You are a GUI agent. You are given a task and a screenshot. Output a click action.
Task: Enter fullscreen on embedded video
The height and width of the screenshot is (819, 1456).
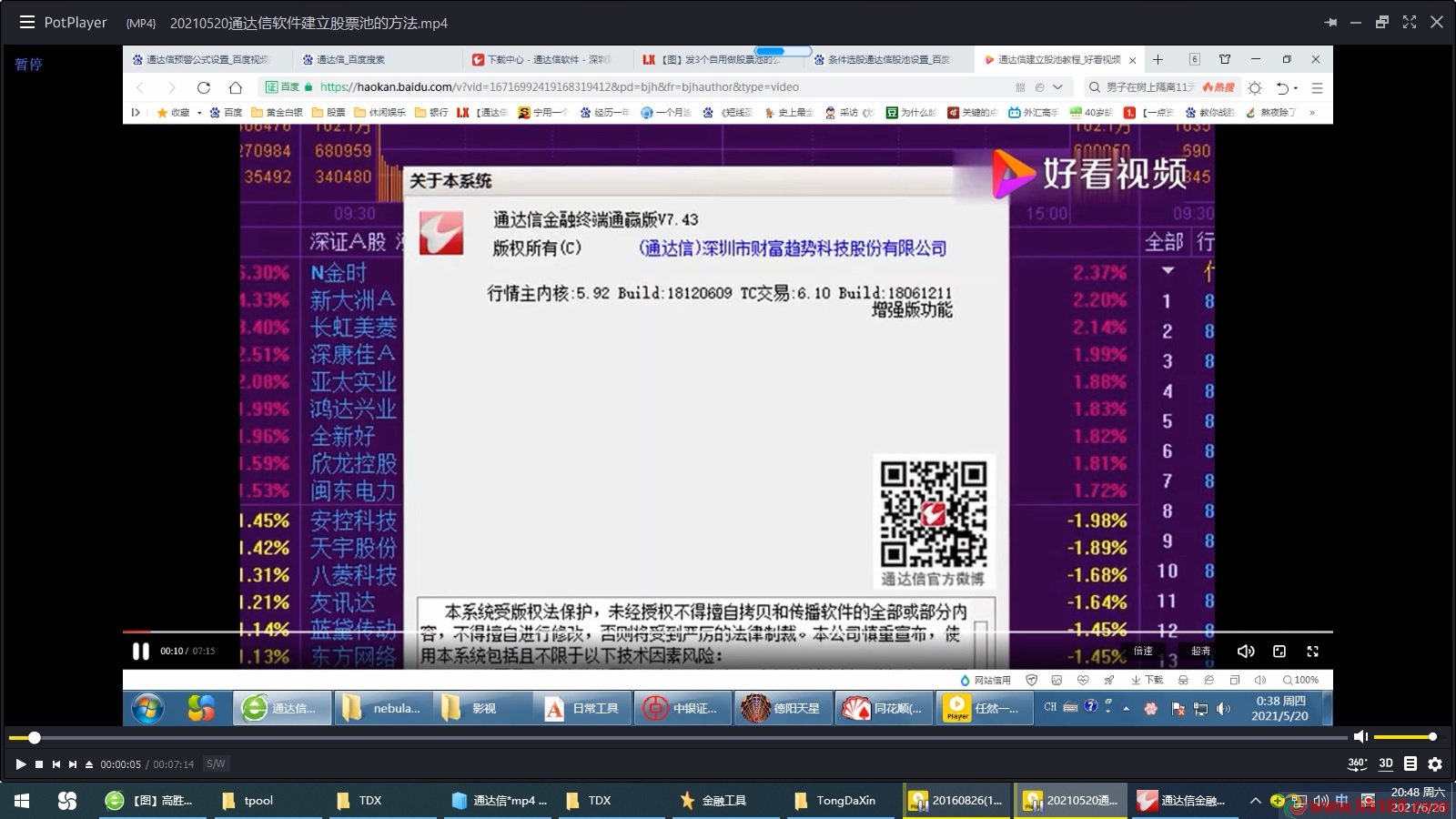1312,652
